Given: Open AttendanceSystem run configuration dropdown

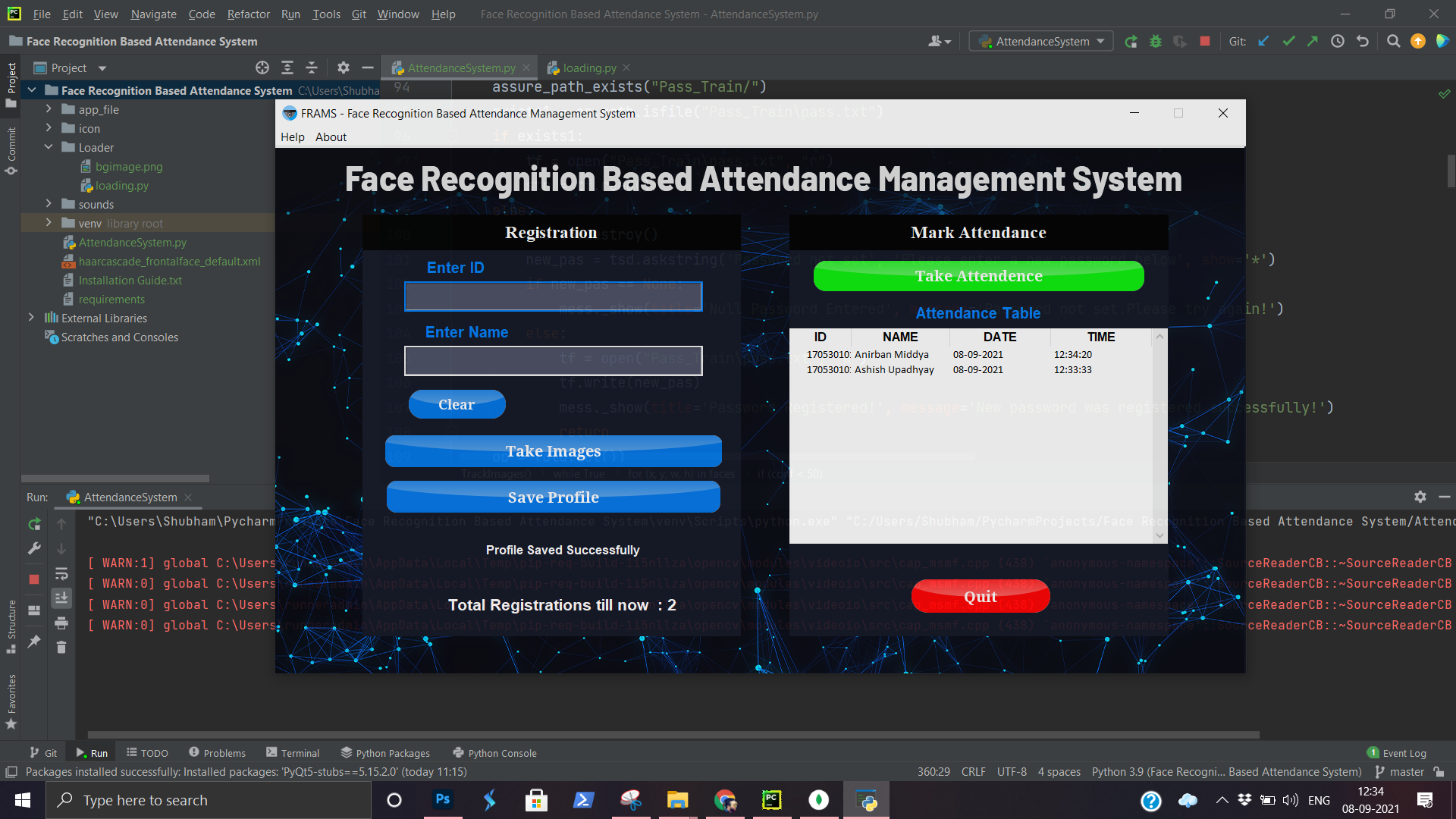Looking at the screenshot, I should (x=1041, y=42).
